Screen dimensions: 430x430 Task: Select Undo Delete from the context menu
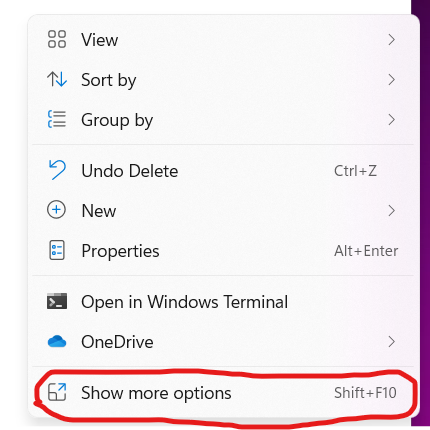223,171
